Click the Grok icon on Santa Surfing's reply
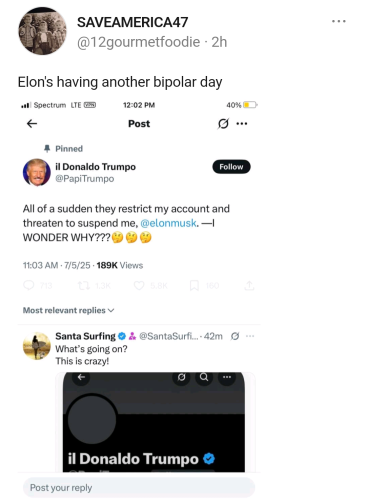The height and width of the screenshot is (500, 366). 235,336
